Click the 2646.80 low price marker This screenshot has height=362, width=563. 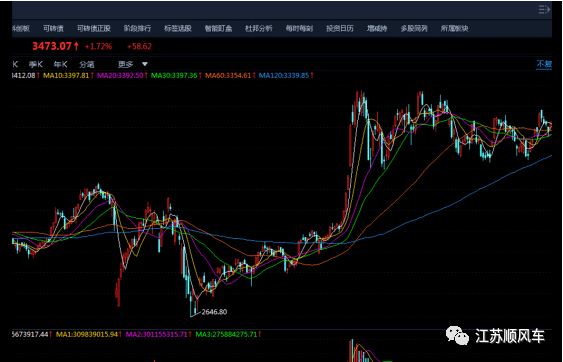pos(214,312)
